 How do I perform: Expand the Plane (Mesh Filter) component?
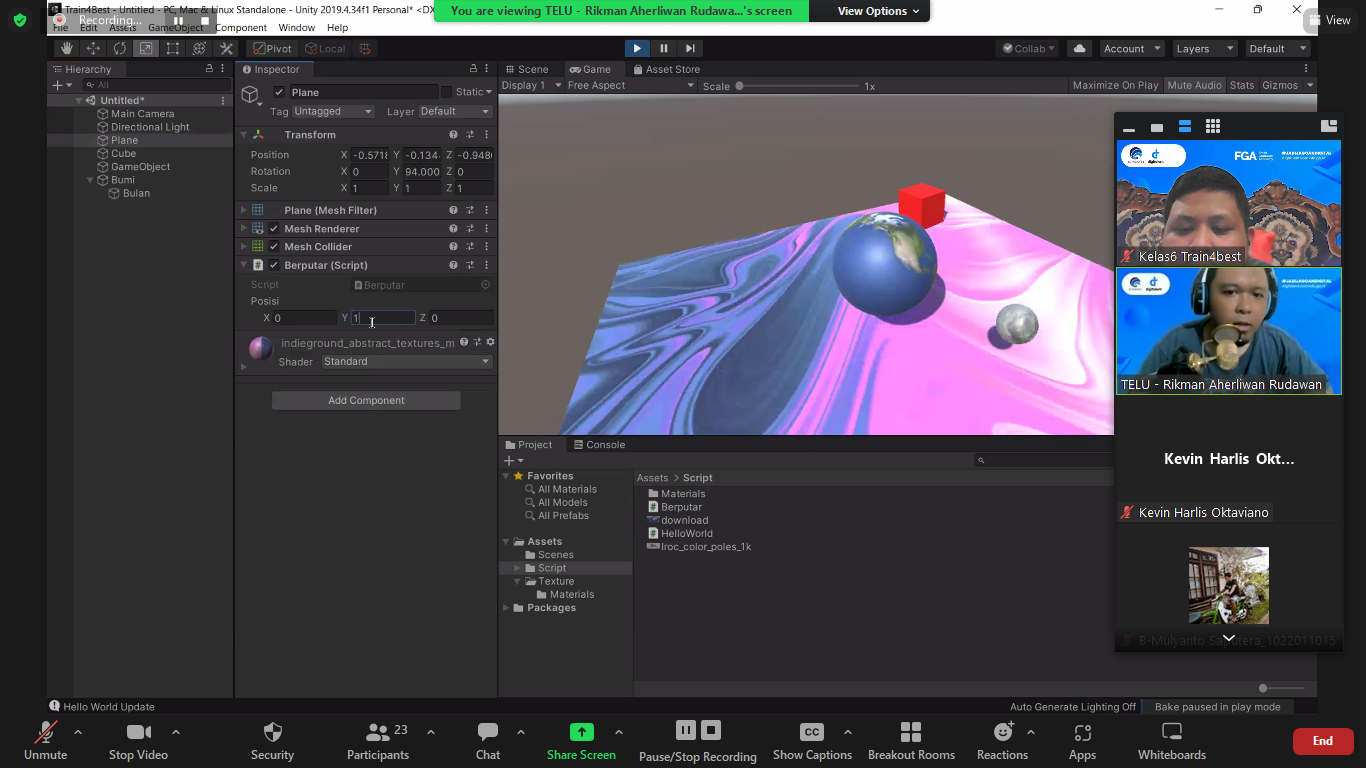tap(243, 211)
